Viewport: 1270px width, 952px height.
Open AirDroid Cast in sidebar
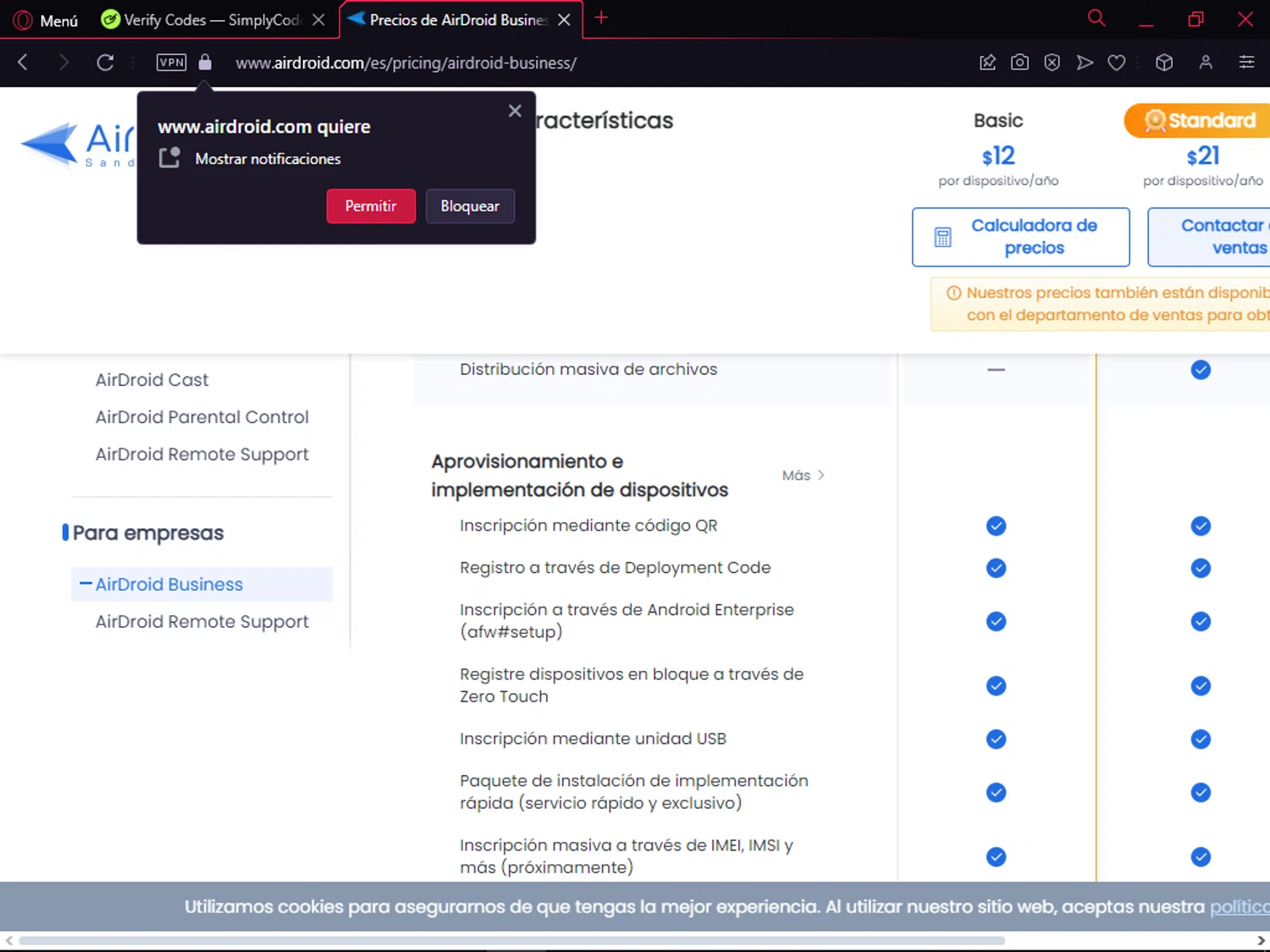(x=152, y=380)
